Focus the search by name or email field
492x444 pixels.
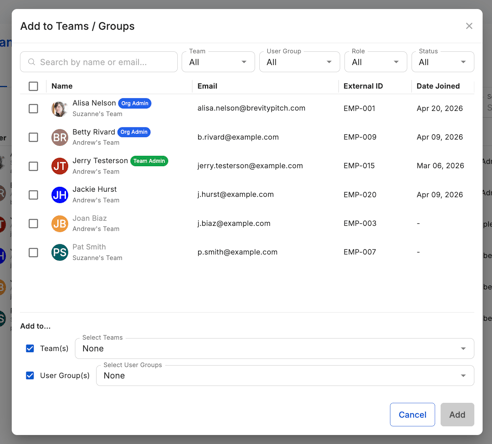coord(99,62)
